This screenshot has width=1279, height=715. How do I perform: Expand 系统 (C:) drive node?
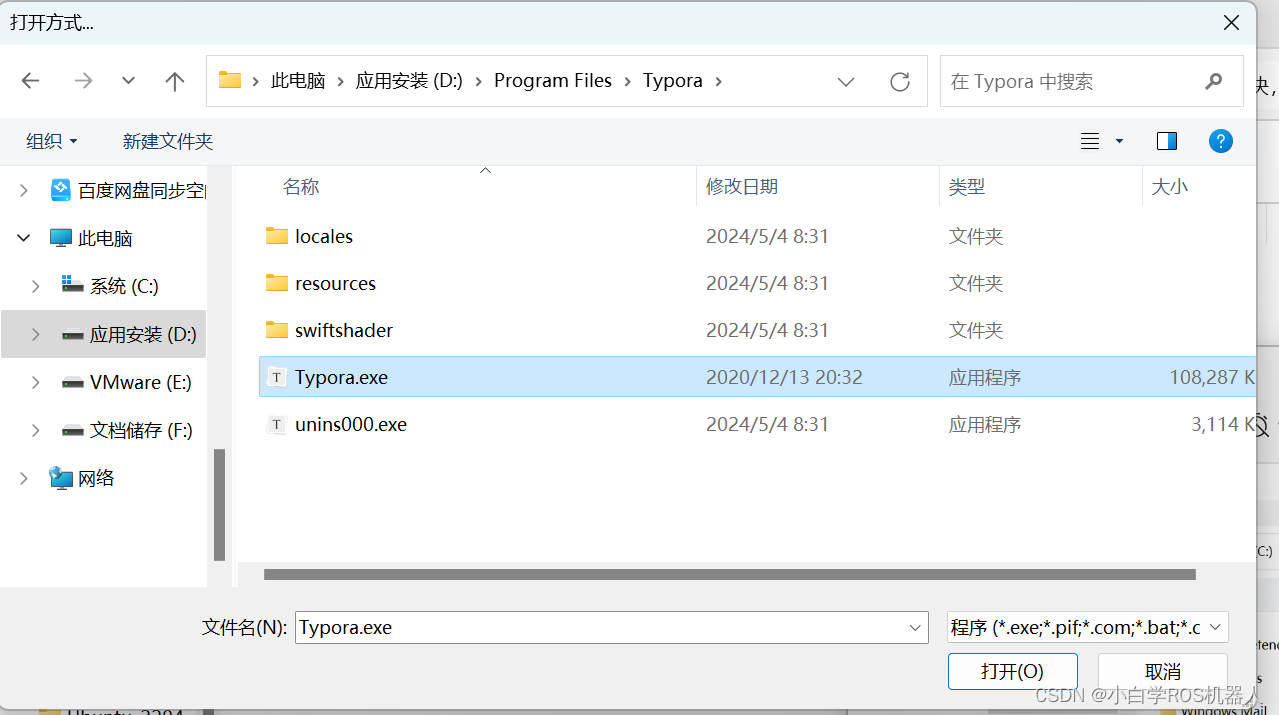pos(36,286)
